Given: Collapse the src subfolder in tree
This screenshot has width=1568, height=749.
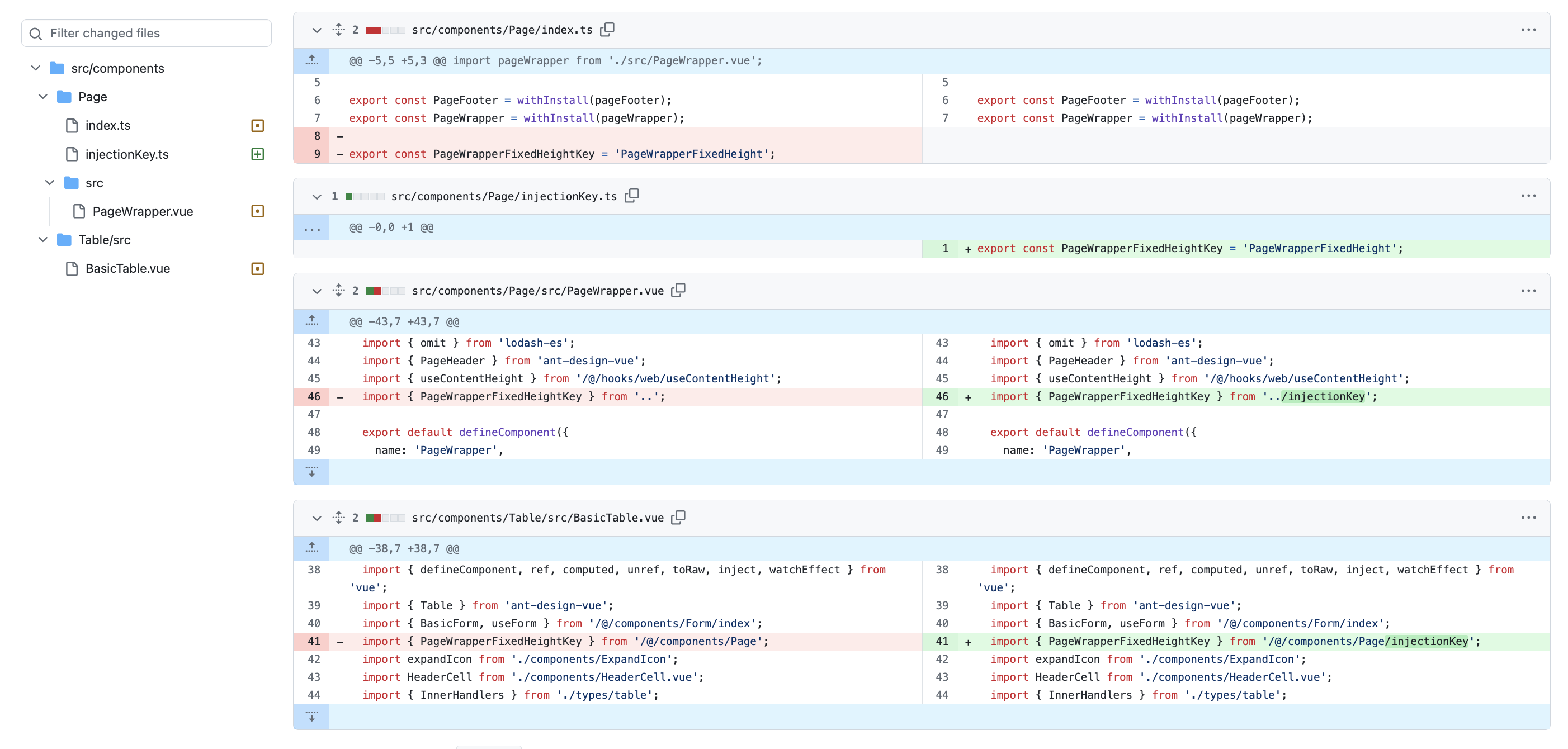Looking at the screenshot, I should (x=50, y=183).
